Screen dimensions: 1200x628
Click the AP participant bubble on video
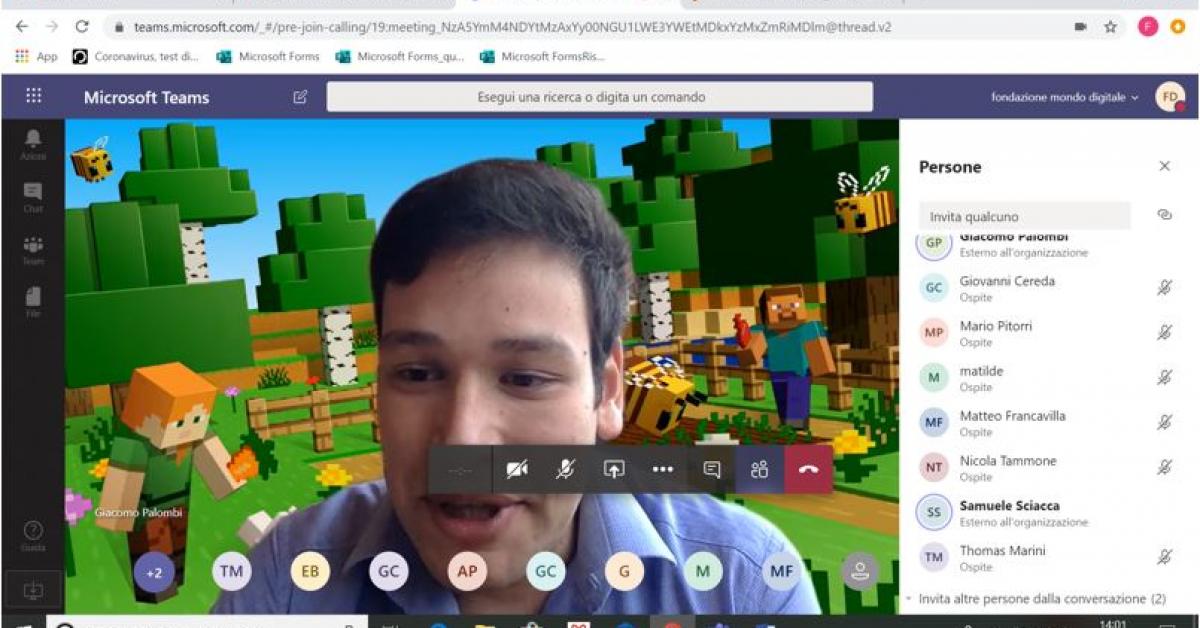[x=467, y=571]
